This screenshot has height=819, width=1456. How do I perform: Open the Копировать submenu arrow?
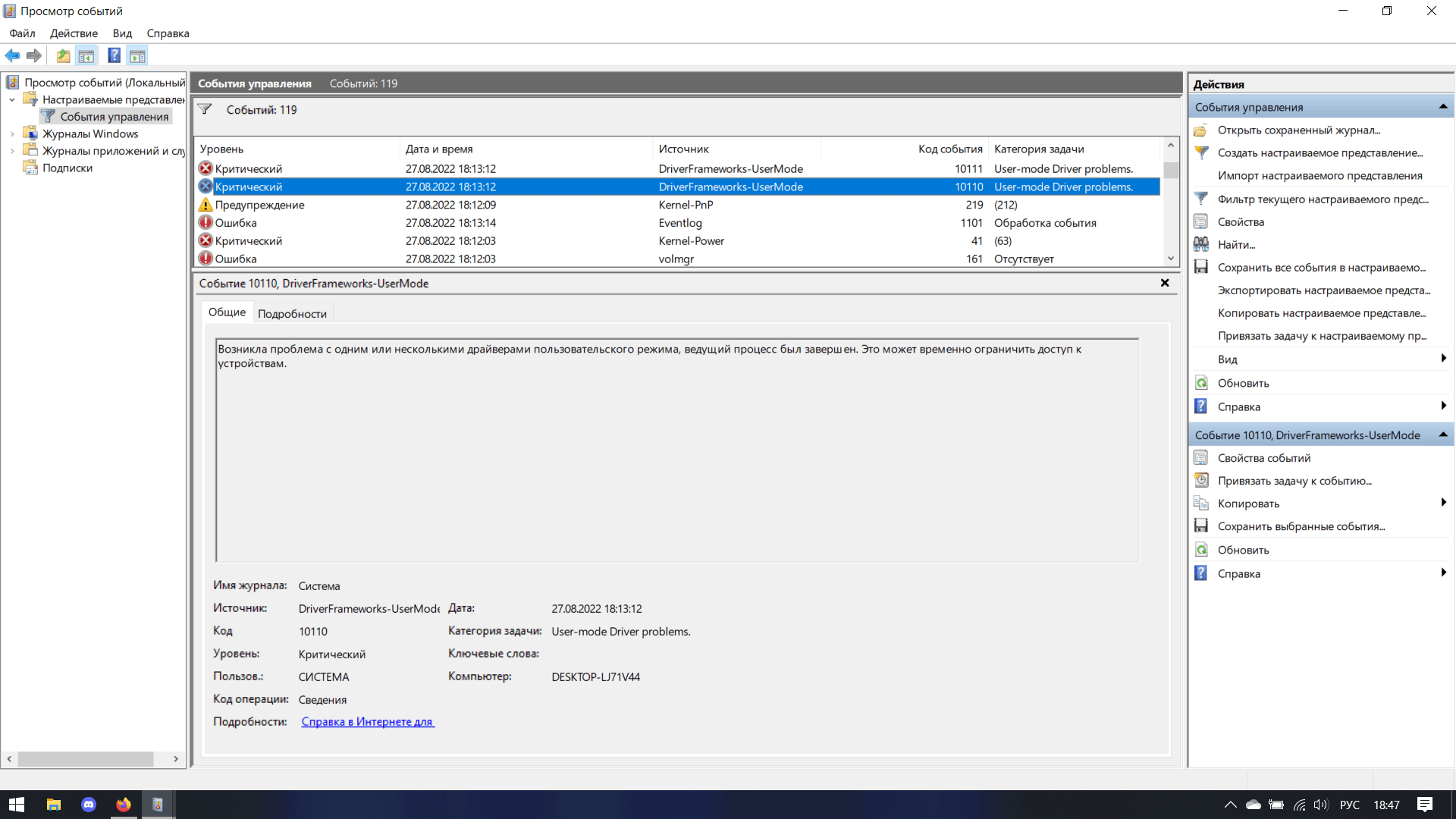point(1443,503)
